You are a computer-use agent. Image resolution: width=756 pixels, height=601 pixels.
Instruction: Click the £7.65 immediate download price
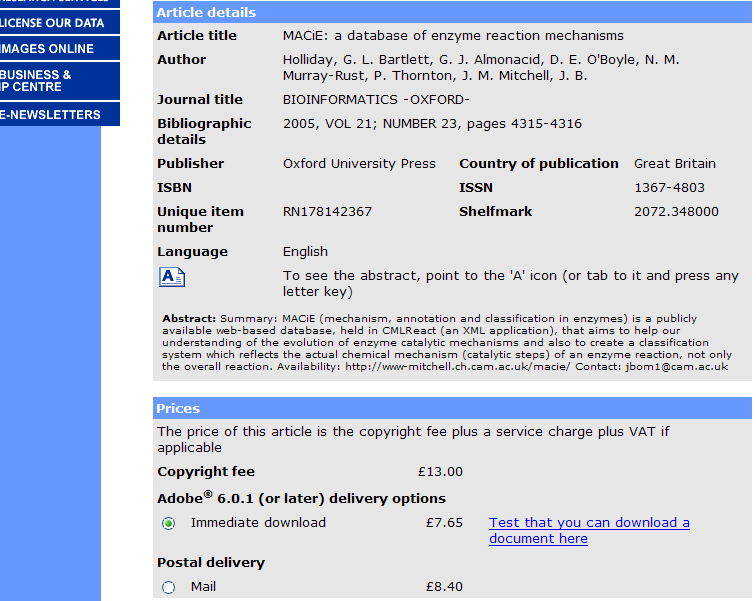click(444, 523)
